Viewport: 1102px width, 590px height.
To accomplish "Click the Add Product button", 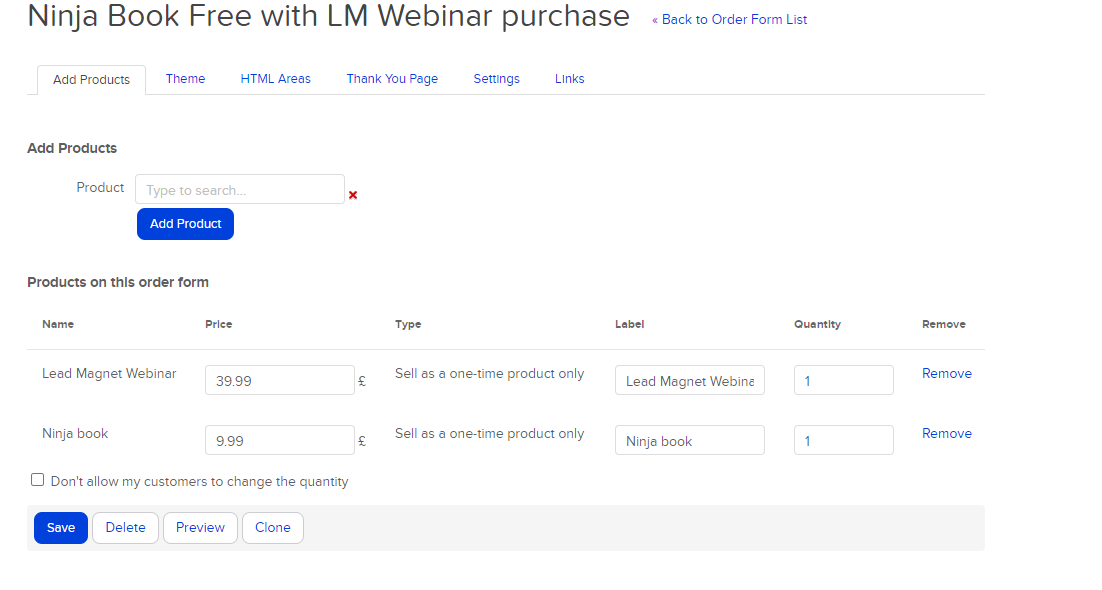I will coord(186,224).
